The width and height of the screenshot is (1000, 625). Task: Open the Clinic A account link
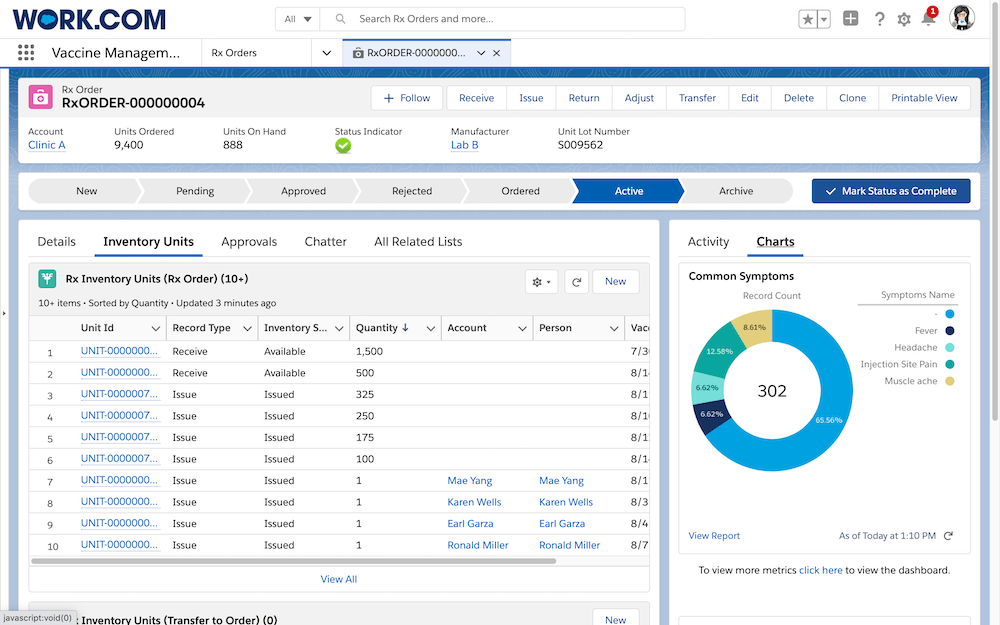[x=47, y=145]
